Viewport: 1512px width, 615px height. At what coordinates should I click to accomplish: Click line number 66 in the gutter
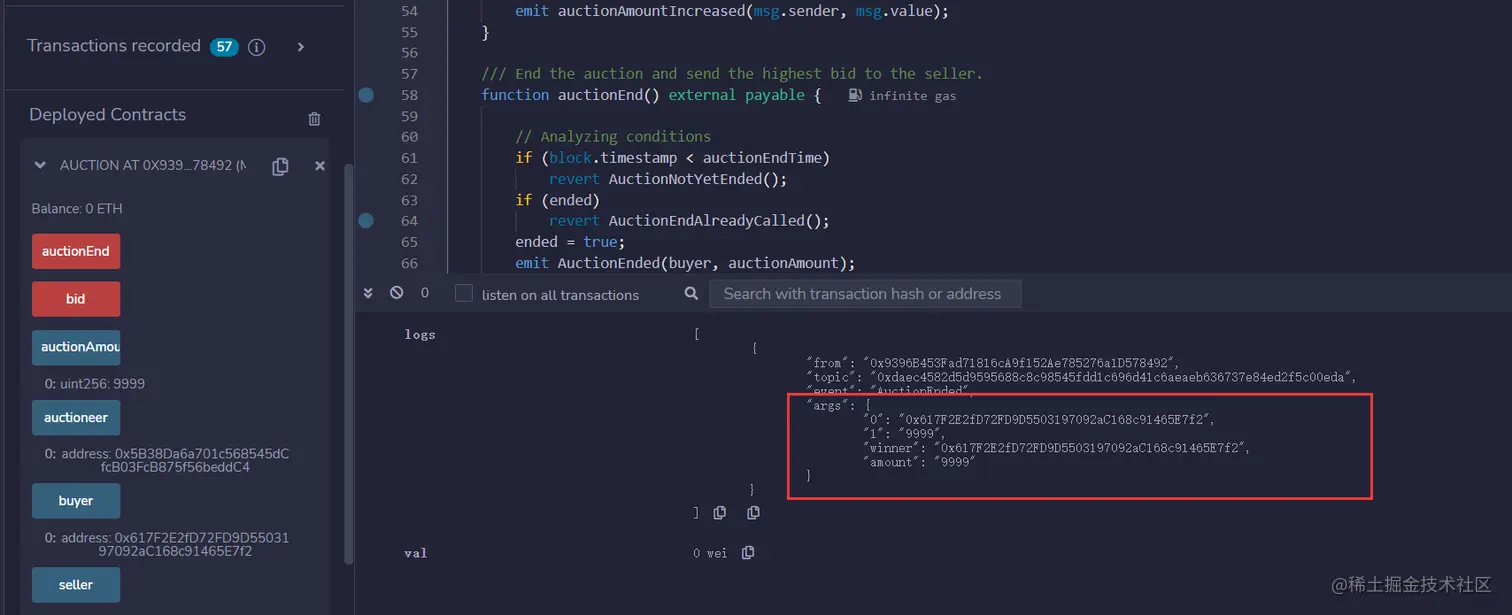point(408,263)
